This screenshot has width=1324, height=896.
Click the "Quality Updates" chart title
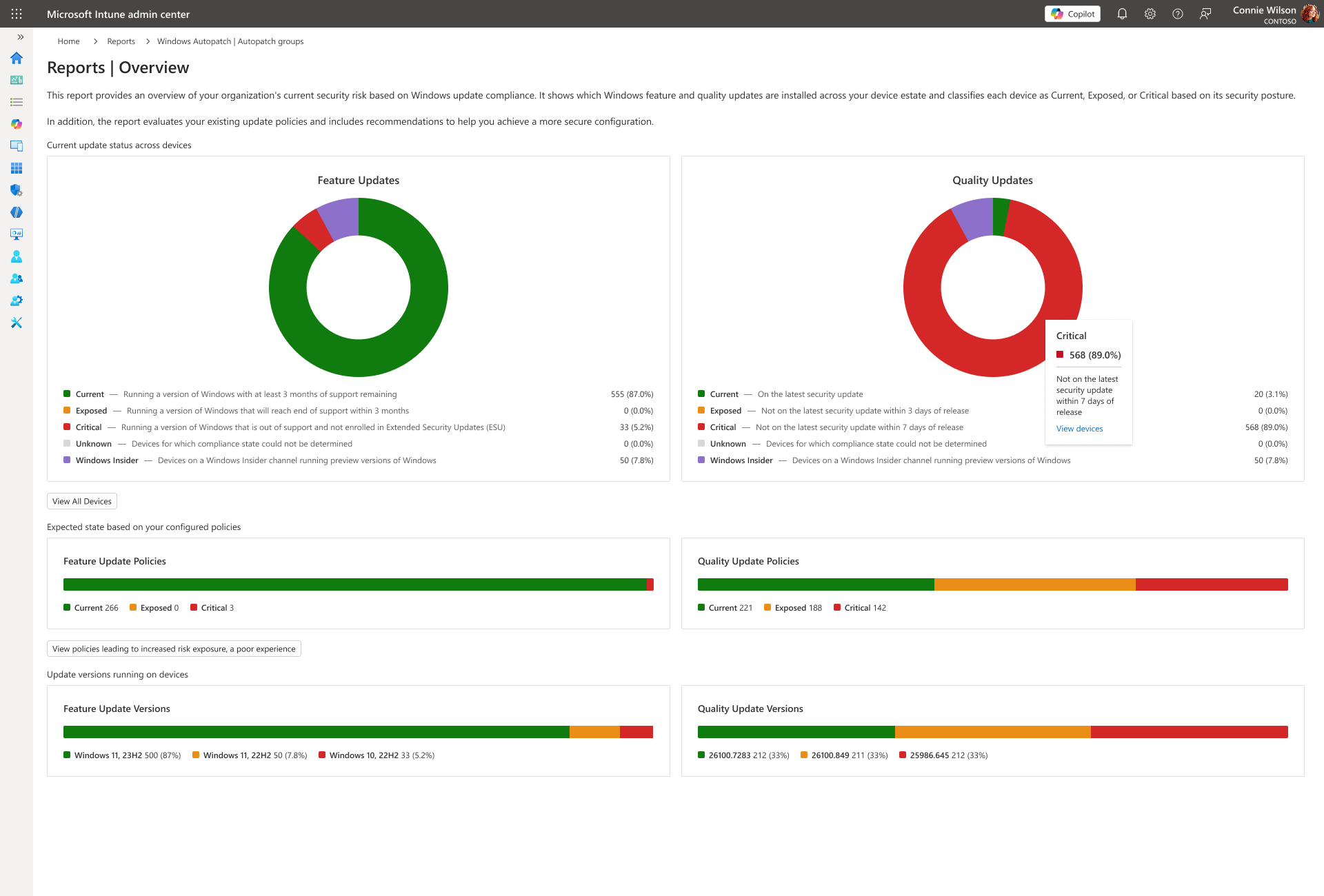click(992, 181)
